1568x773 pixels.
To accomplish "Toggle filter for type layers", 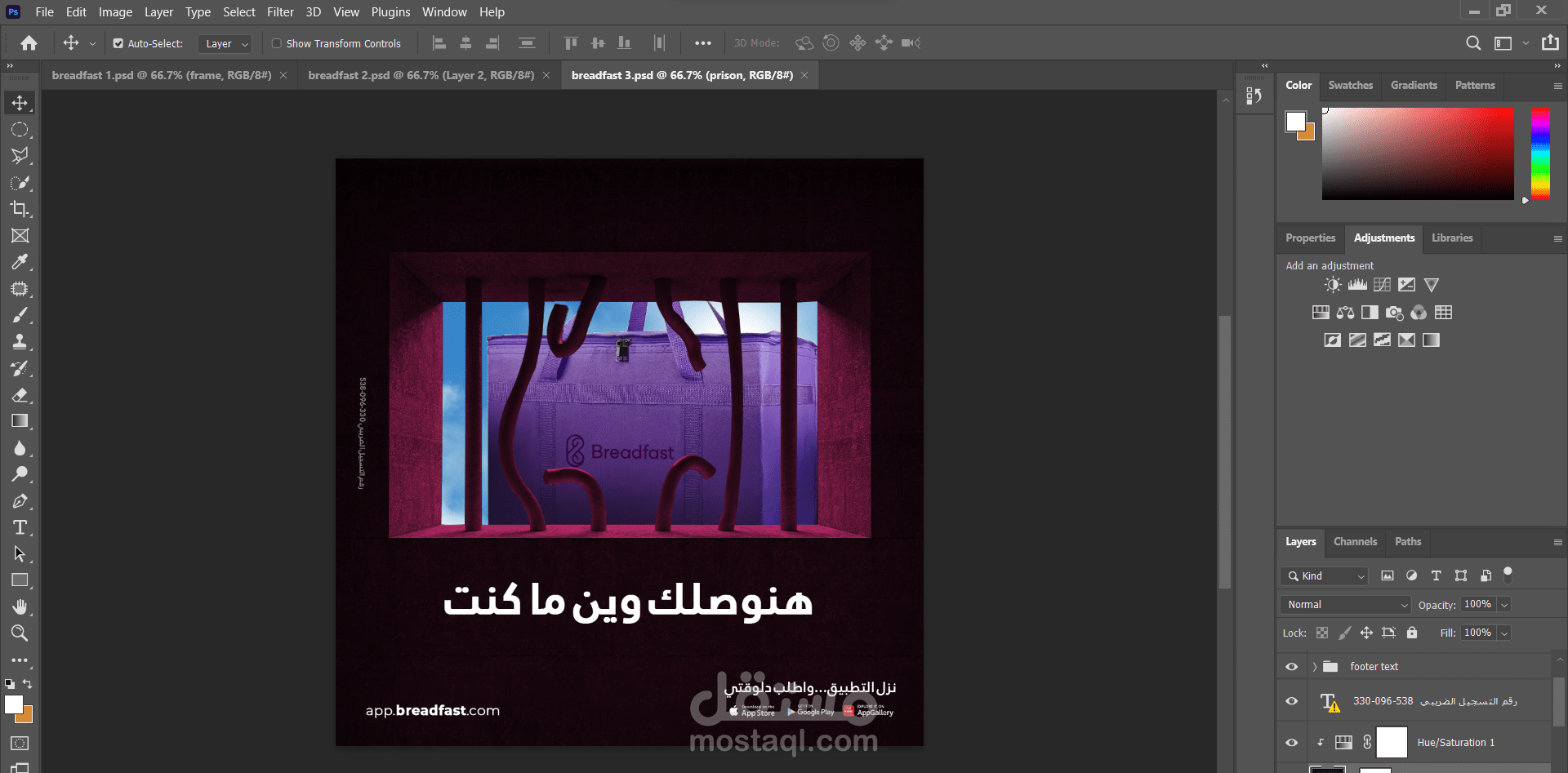I will click(x=1437, y=575).
